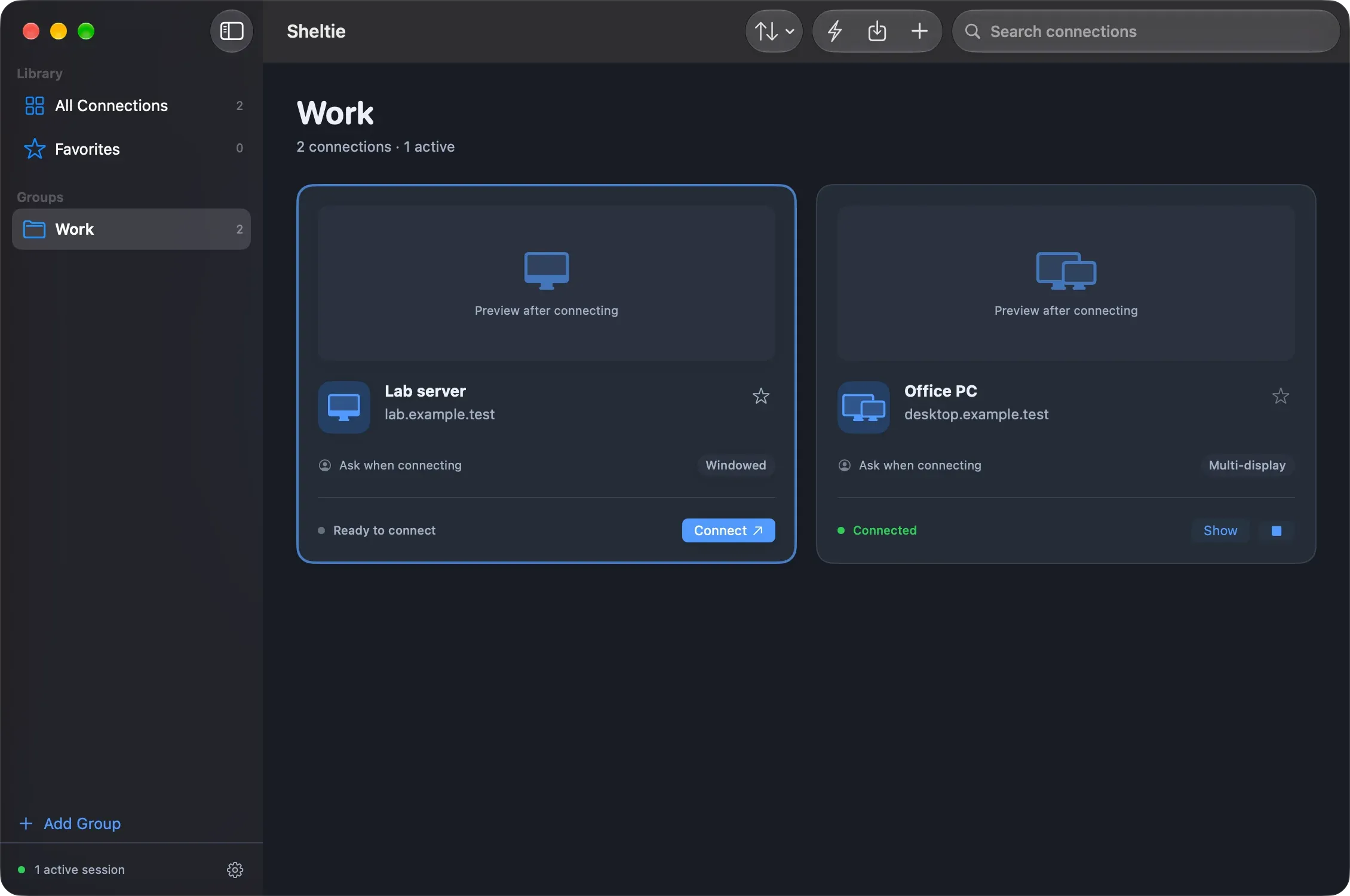Image resolution: width=1350 pixels, height=896 pixels.
Task: Open settings via the gear icon
Action: click(x=235, y=870)
